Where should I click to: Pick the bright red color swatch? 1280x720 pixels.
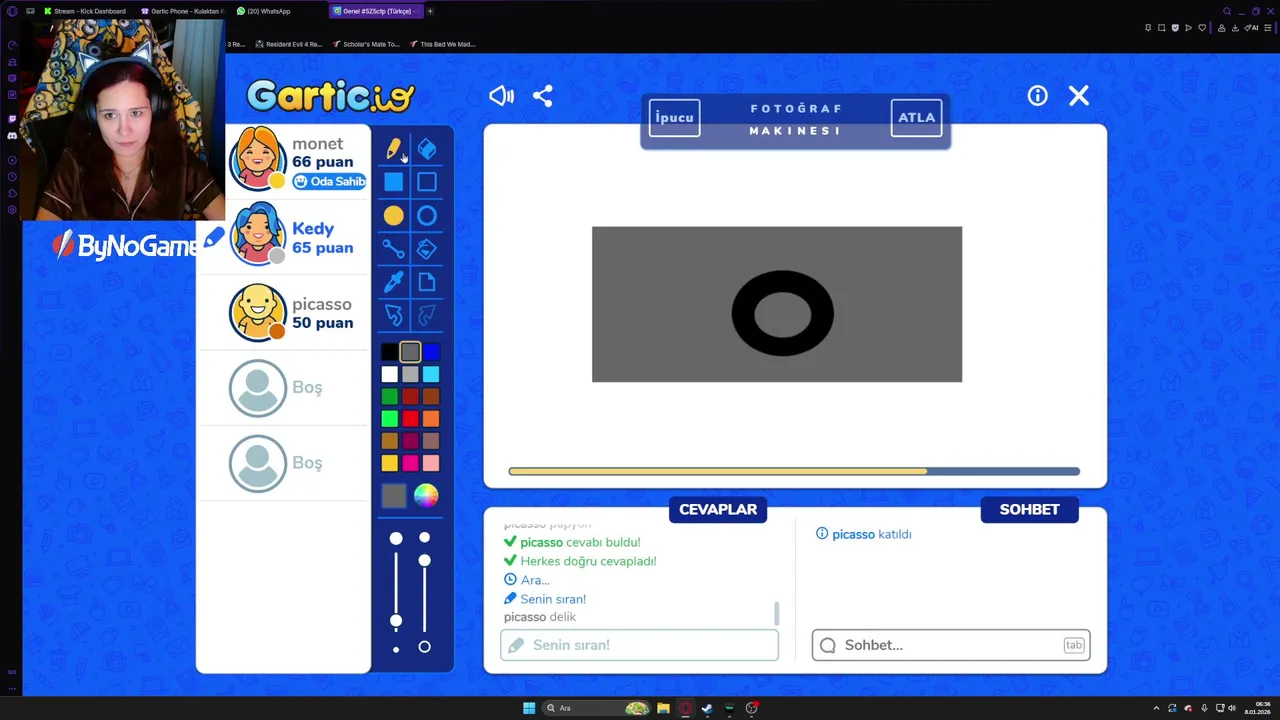(x=410, y=419)
